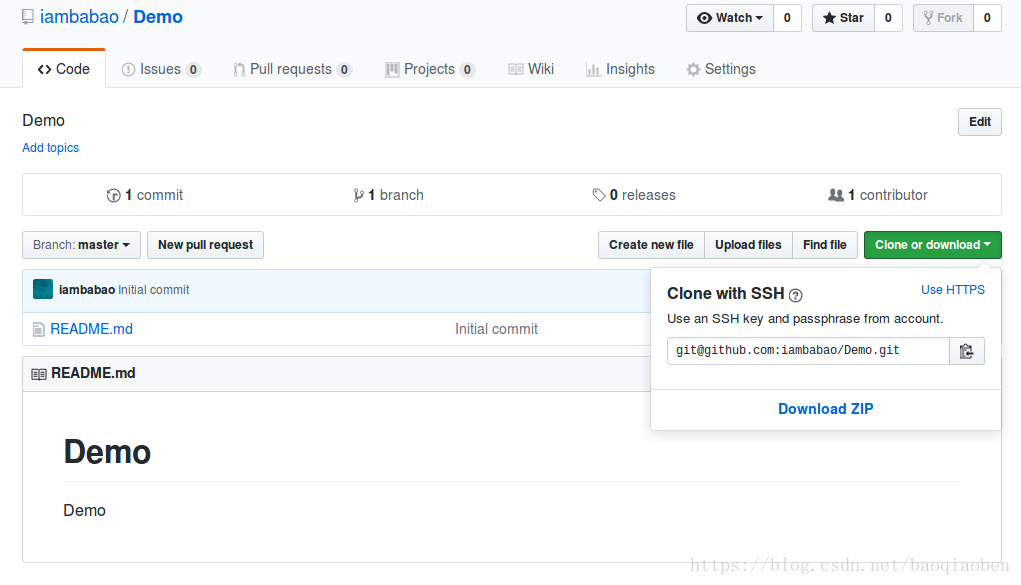Collapse the Clone or download dropdown
1021x585 pixels.
pyautogui.click(x=932, y=245)
